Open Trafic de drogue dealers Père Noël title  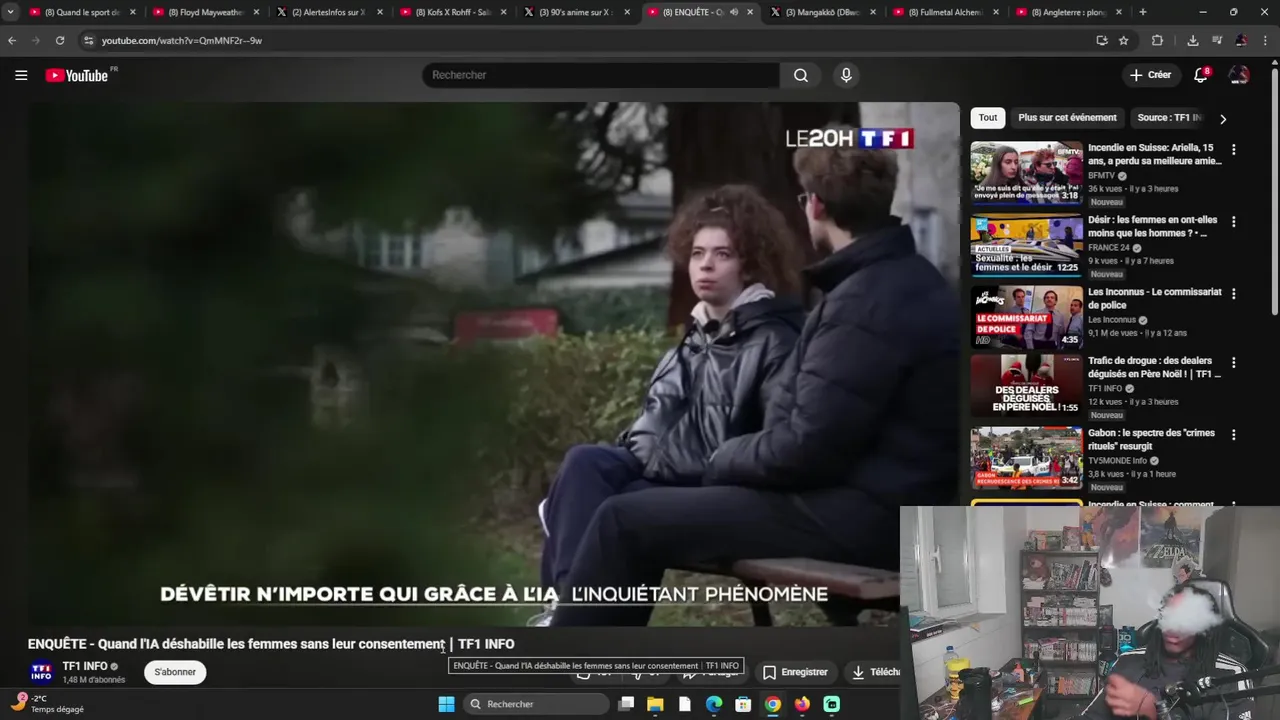point(1155,367)
